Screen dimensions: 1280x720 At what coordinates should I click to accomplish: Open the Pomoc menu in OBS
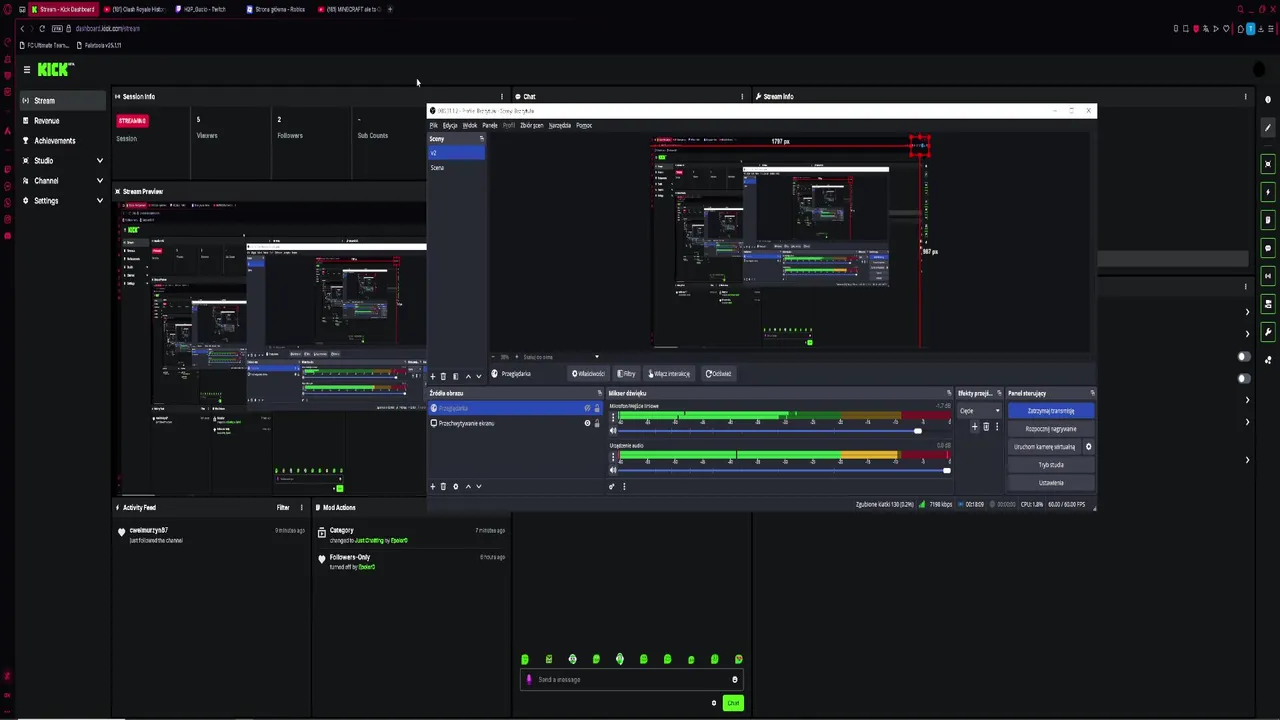click(584, 125)
